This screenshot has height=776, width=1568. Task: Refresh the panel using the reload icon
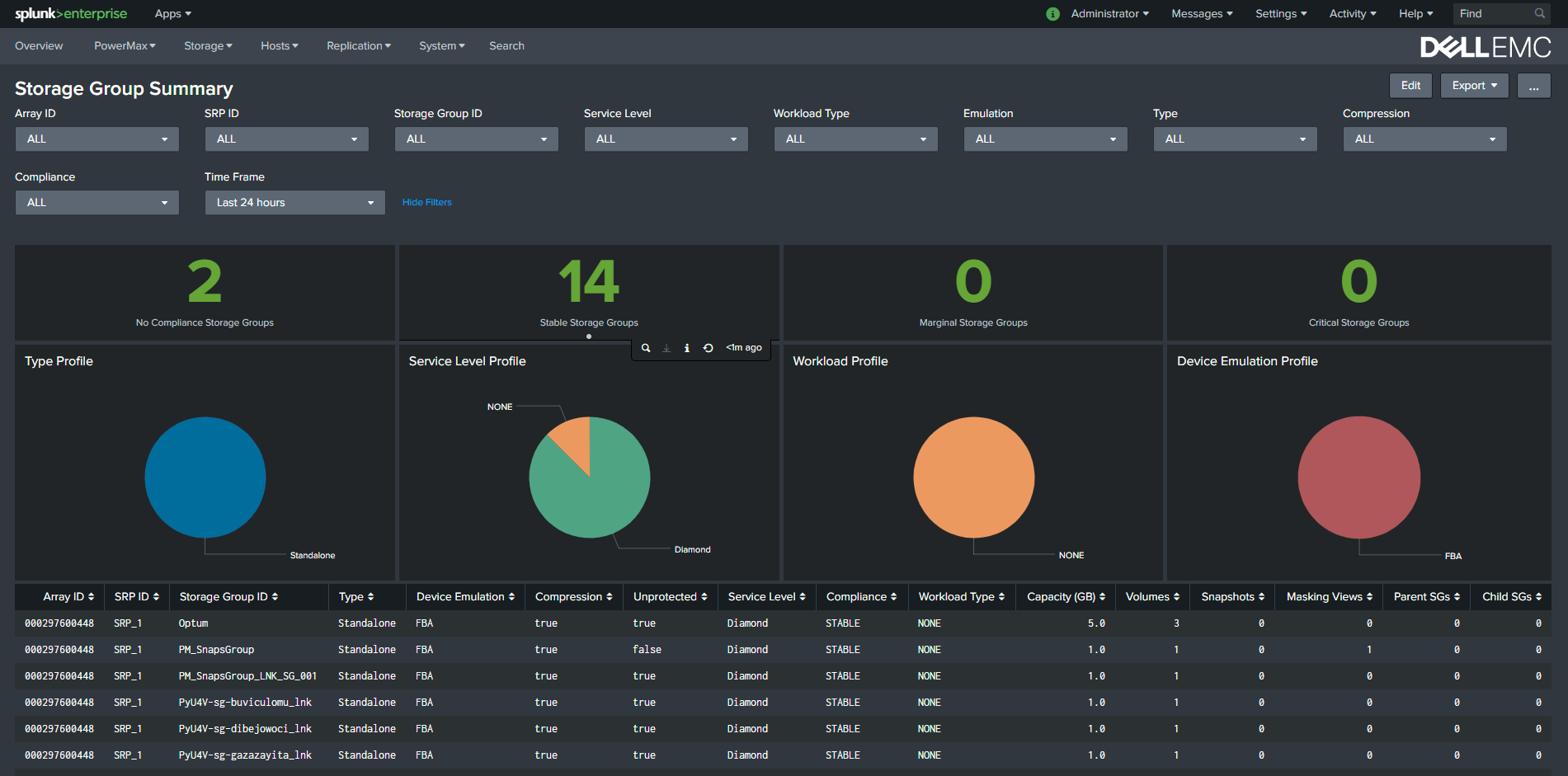(708, 347)
